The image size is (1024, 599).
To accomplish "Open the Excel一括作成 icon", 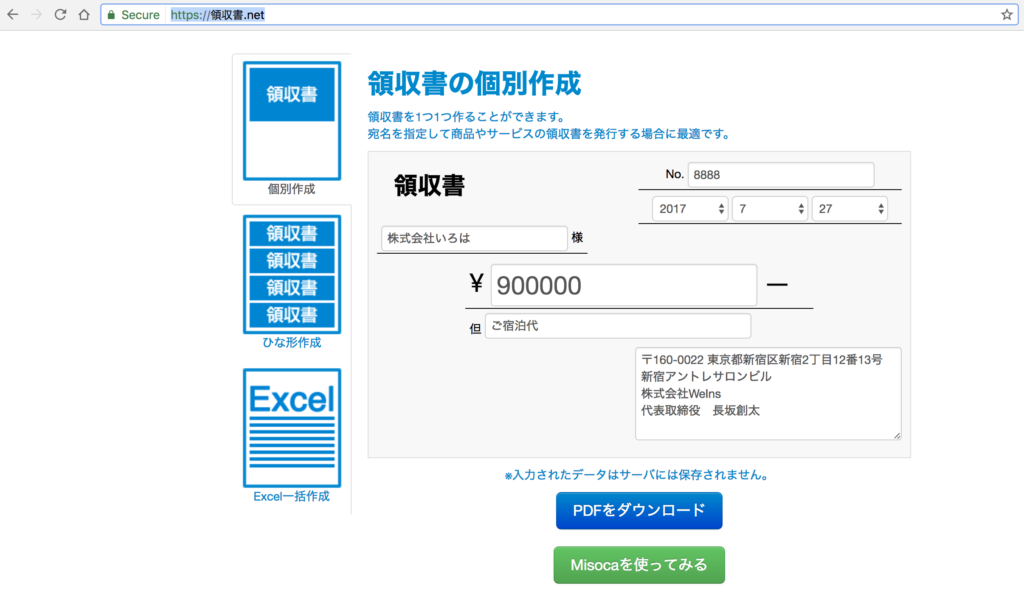I will click(291, 427).
